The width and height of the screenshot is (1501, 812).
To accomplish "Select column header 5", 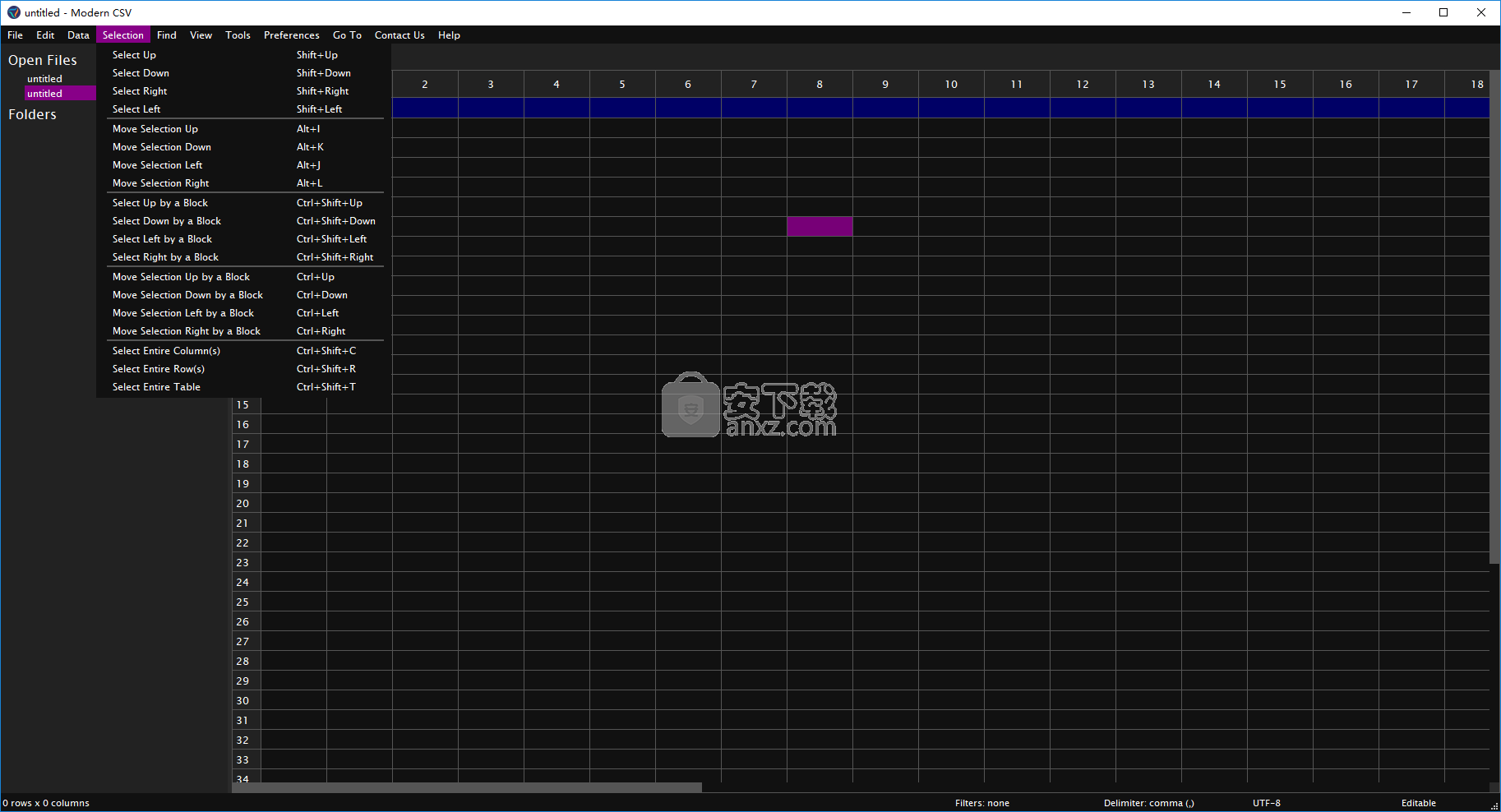I will pos(622,85).
